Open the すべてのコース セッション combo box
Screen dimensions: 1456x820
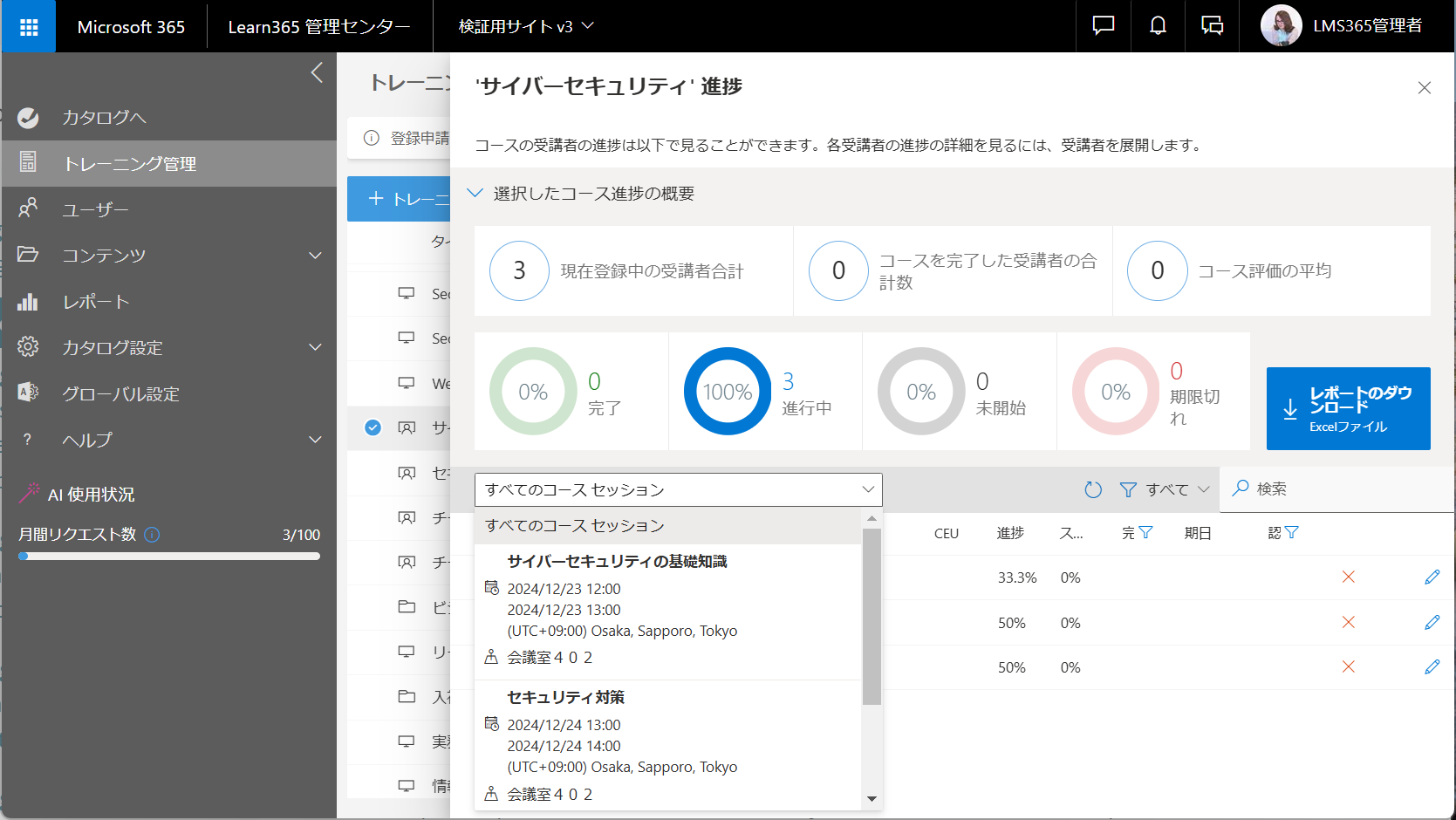[x=679, y=490]
